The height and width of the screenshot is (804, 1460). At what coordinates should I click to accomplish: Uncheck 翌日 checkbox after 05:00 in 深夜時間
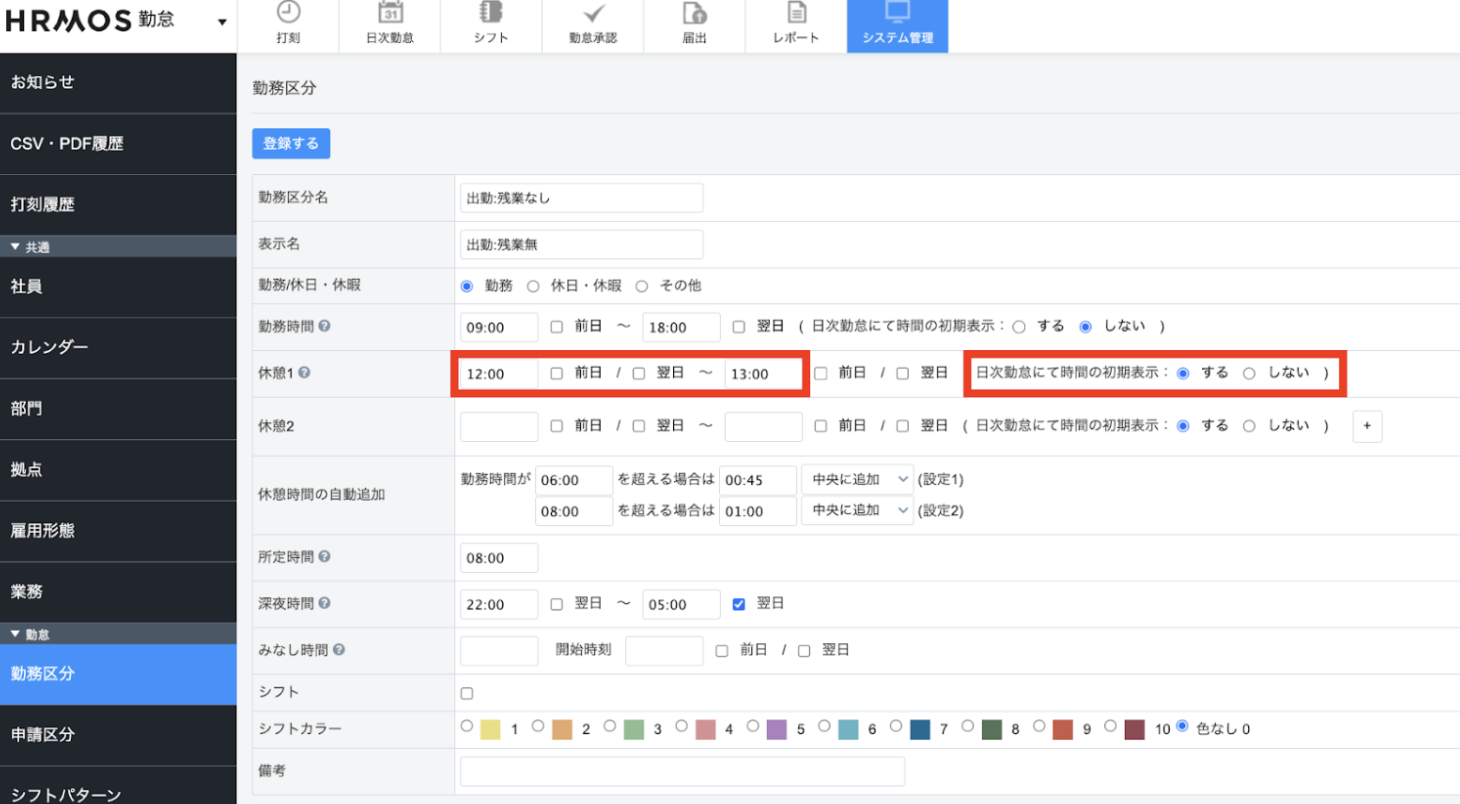(739, 604)
